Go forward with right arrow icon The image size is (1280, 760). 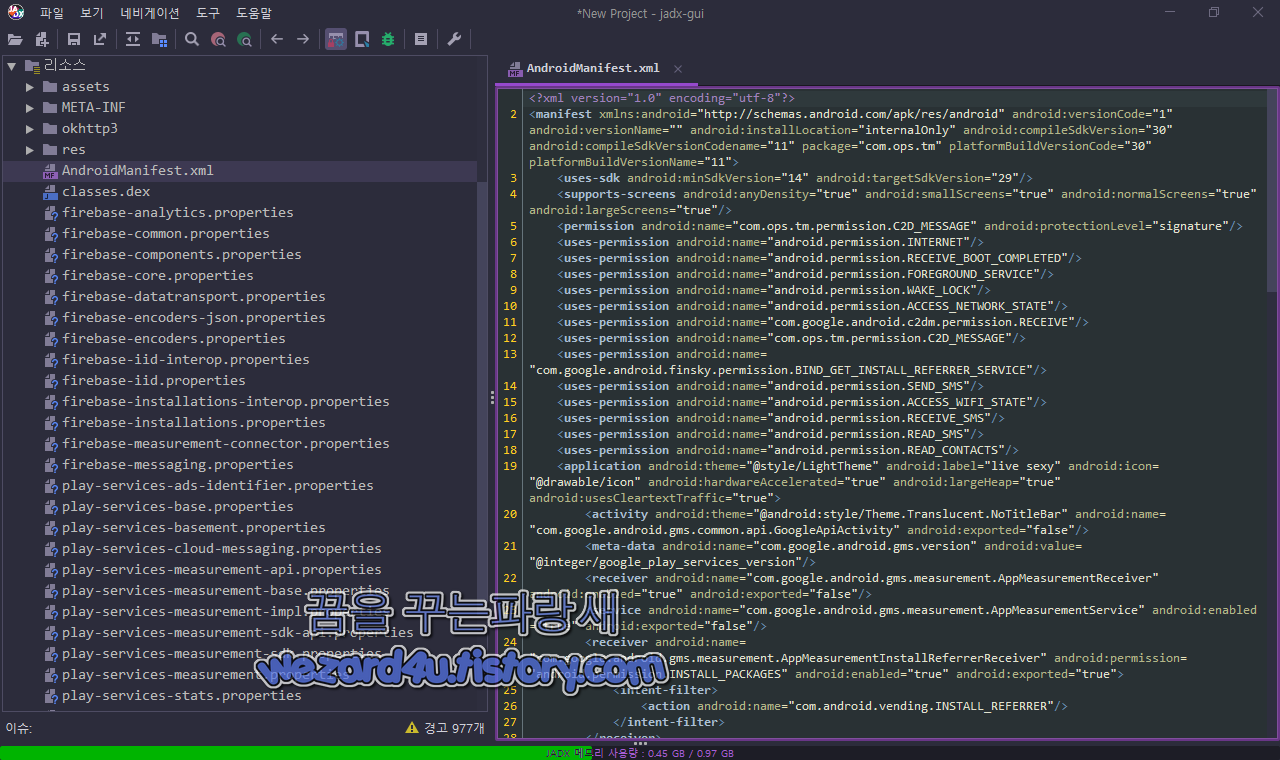(x=303, y=39)
